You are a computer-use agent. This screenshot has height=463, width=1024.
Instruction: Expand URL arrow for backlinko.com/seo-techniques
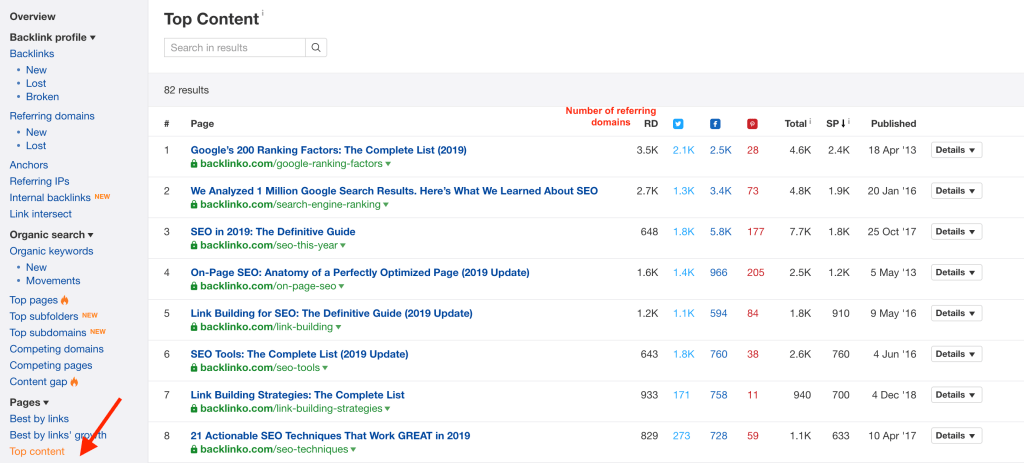tap(353, 450)
